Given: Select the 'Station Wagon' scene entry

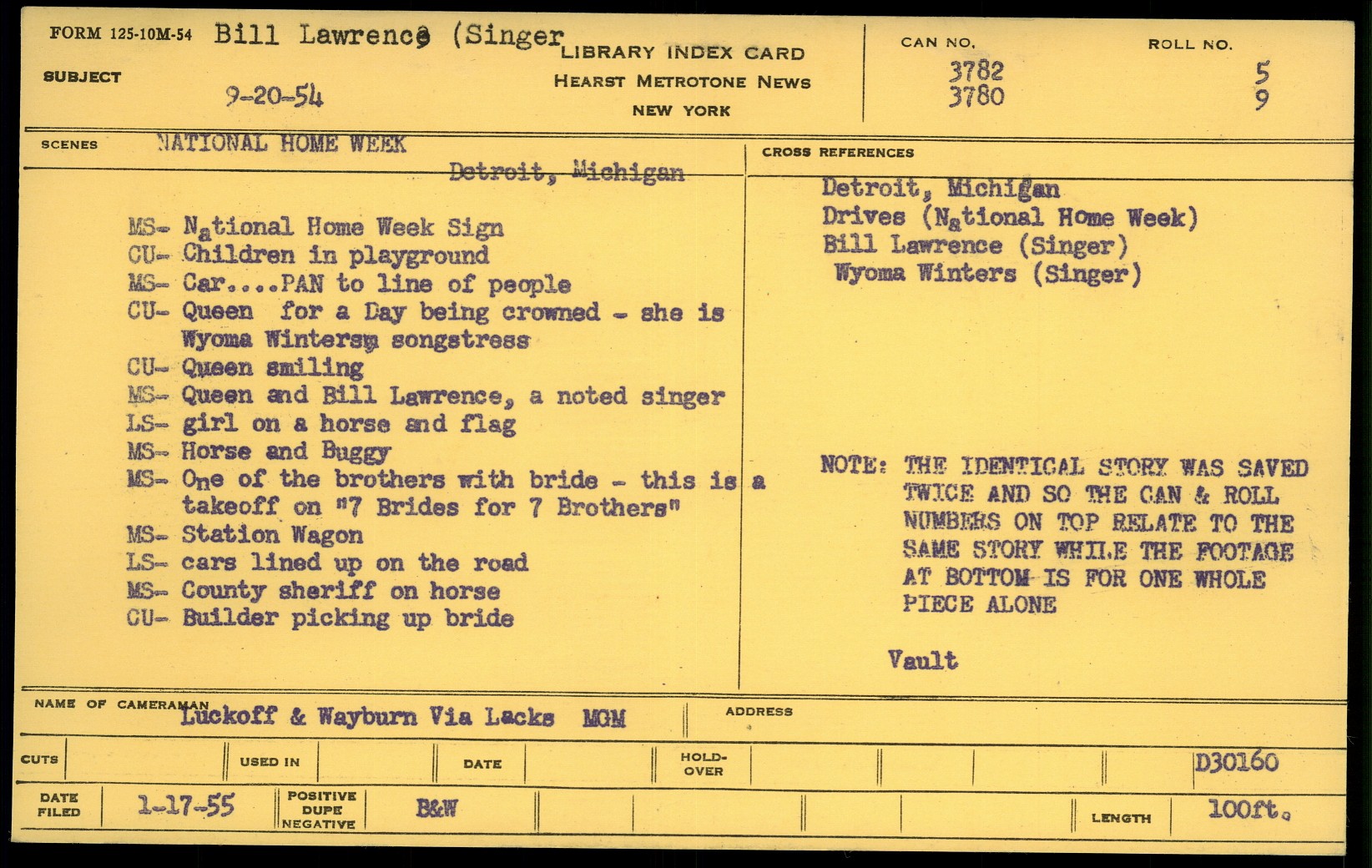Looking at the screenshot, I should (x=272, y=535).
